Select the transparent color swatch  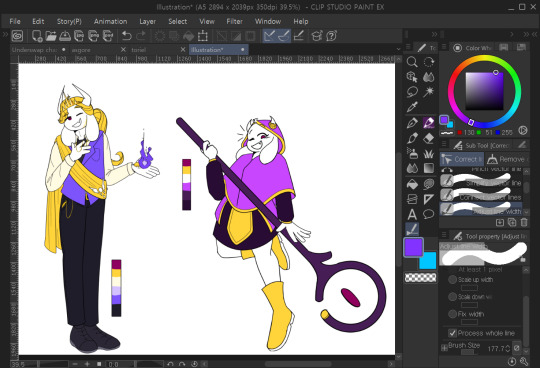(420, 277)
